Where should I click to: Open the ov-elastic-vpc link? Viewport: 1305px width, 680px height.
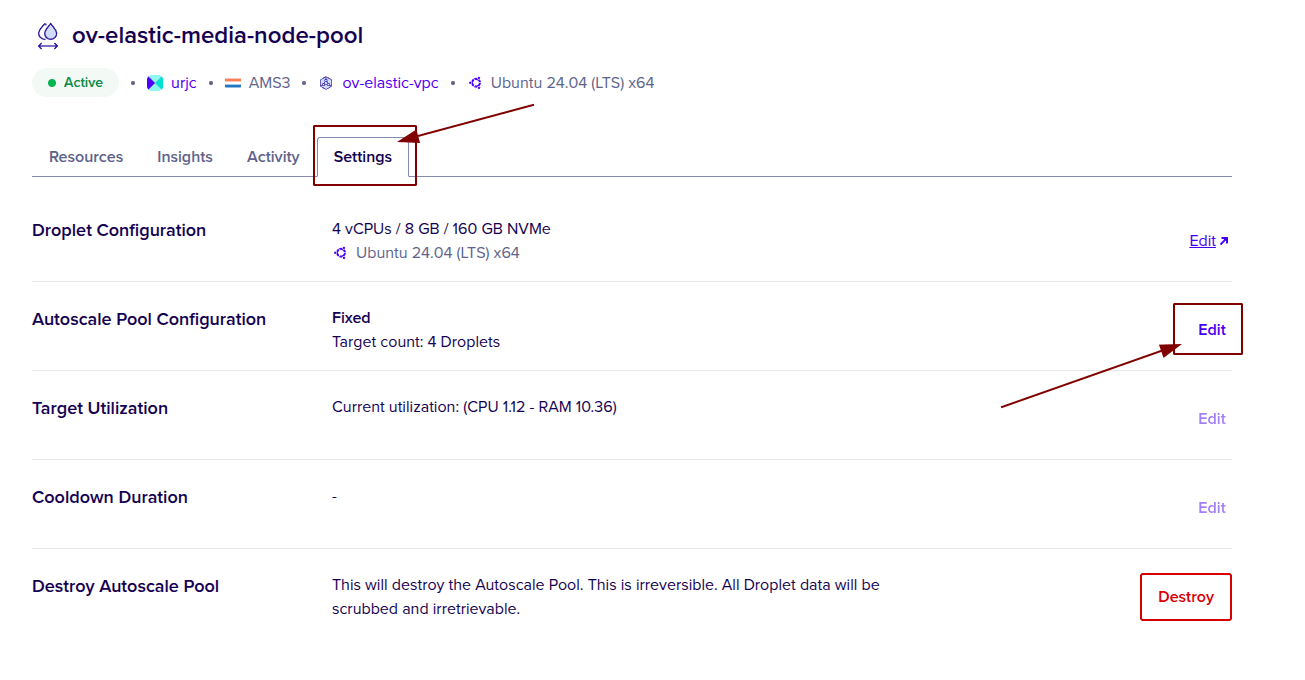[392, 82]
